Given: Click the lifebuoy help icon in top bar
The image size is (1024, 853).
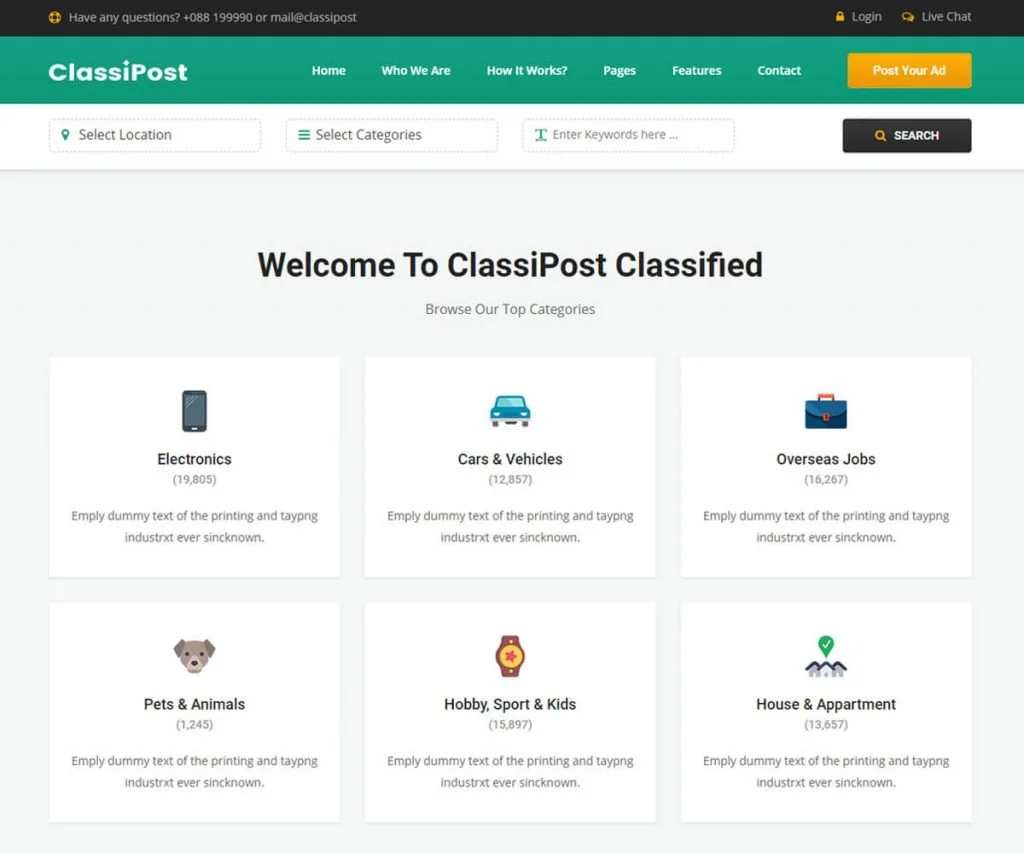Looking at the screenshot, I should [55, 17].
